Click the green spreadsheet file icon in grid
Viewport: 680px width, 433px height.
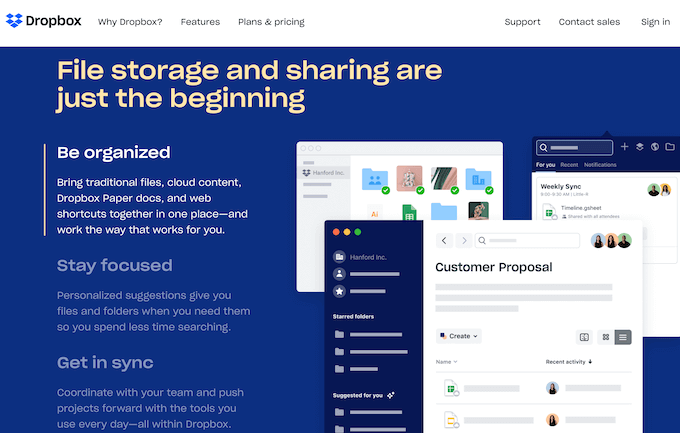point(409,212)
